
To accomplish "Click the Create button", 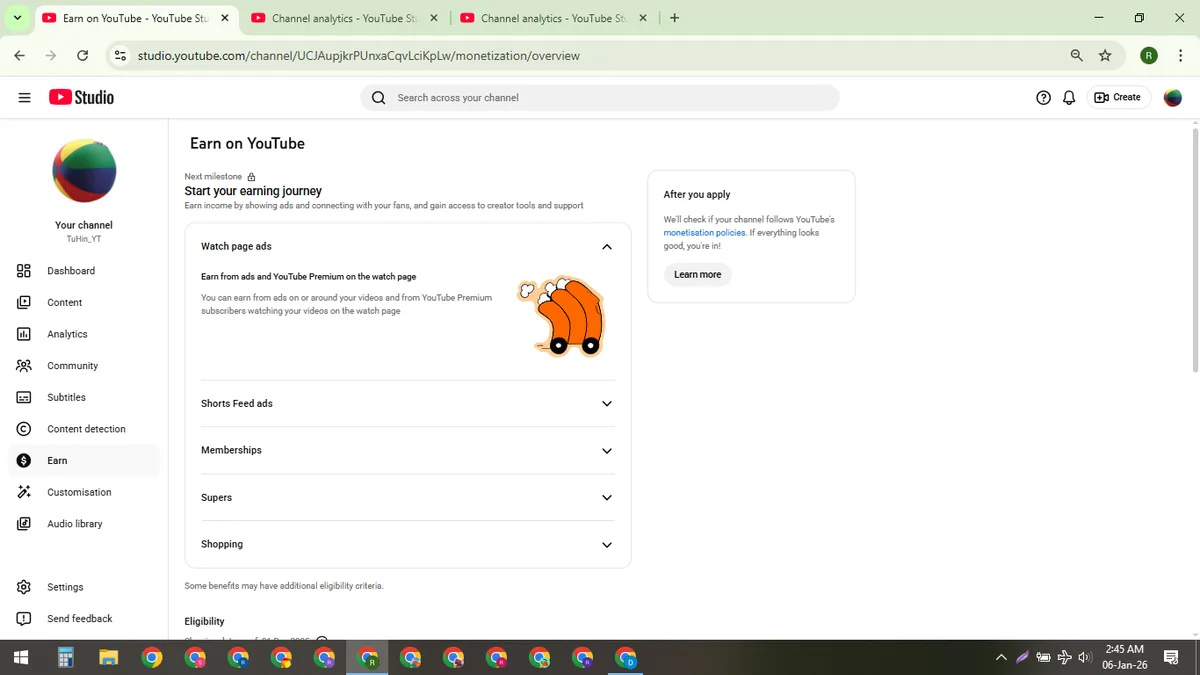I will (x=1118, y=97).
